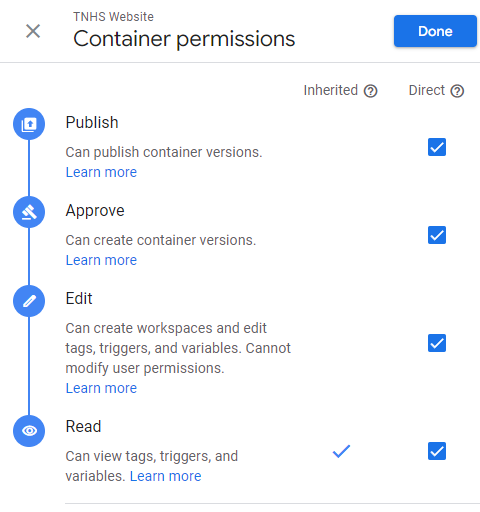This screenshot has width=480, height=512.
Task: Toggle the Read direct permission checkbox
Action: pos(437,451)
